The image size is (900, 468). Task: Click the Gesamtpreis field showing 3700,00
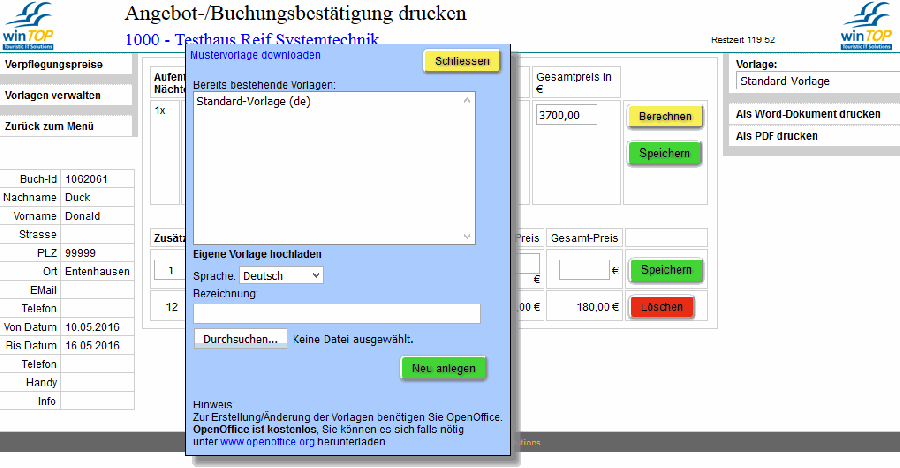pyautogui.click(x=567, y=115)
